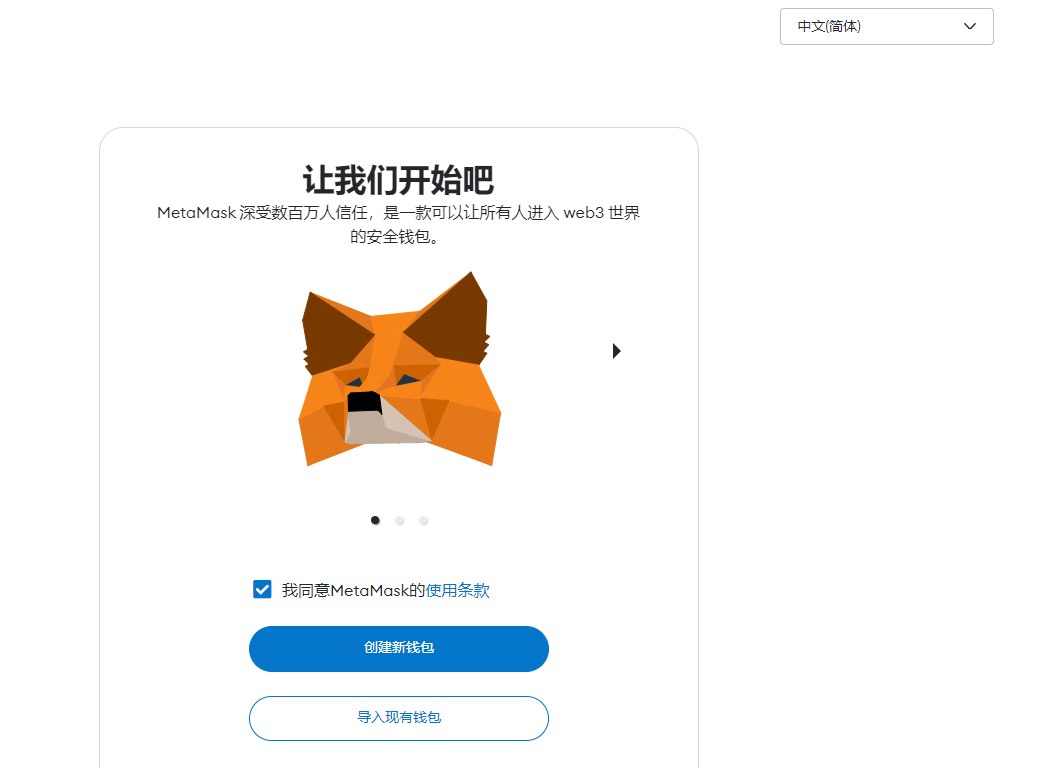This screenshot has width=1059, height=768.
Task: Click the 我同意MetaMask的 checkbox label text
Action: click(353, 590)
